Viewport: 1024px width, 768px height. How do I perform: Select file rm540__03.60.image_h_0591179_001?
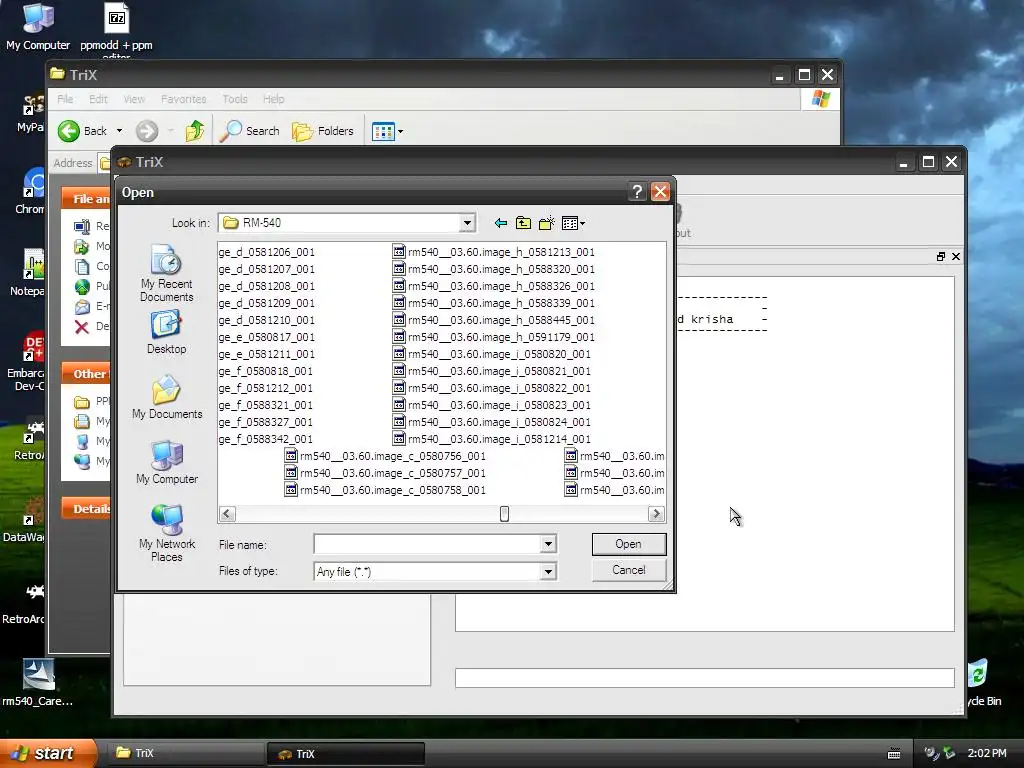point(494,336)
